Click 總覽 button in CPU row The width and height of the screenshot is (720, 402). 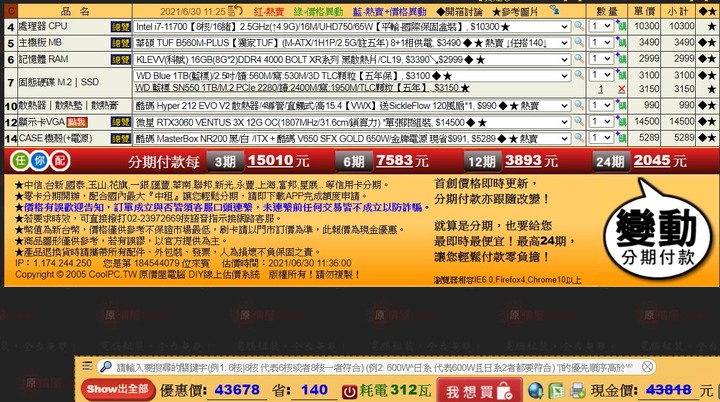coord(120,27)
